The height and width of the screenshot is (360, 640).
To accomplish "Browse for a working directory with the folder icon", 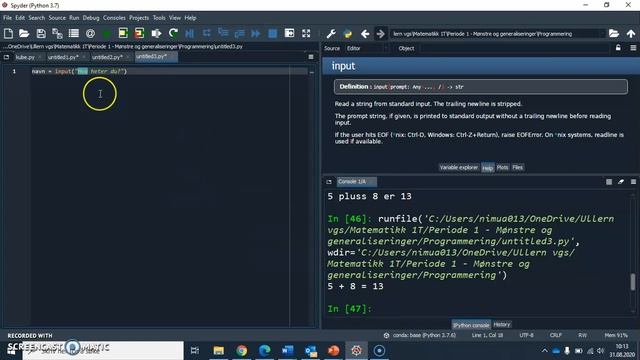I will click(x=614, y=33).
